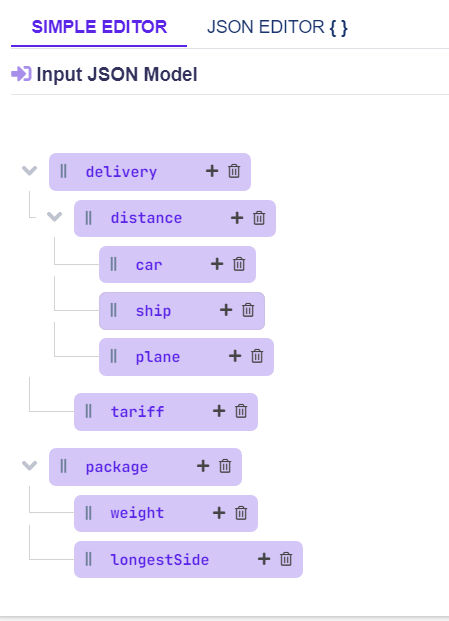Click the plus icon on package node
This screenshot has width=449, height=621.
coord(203,466)
